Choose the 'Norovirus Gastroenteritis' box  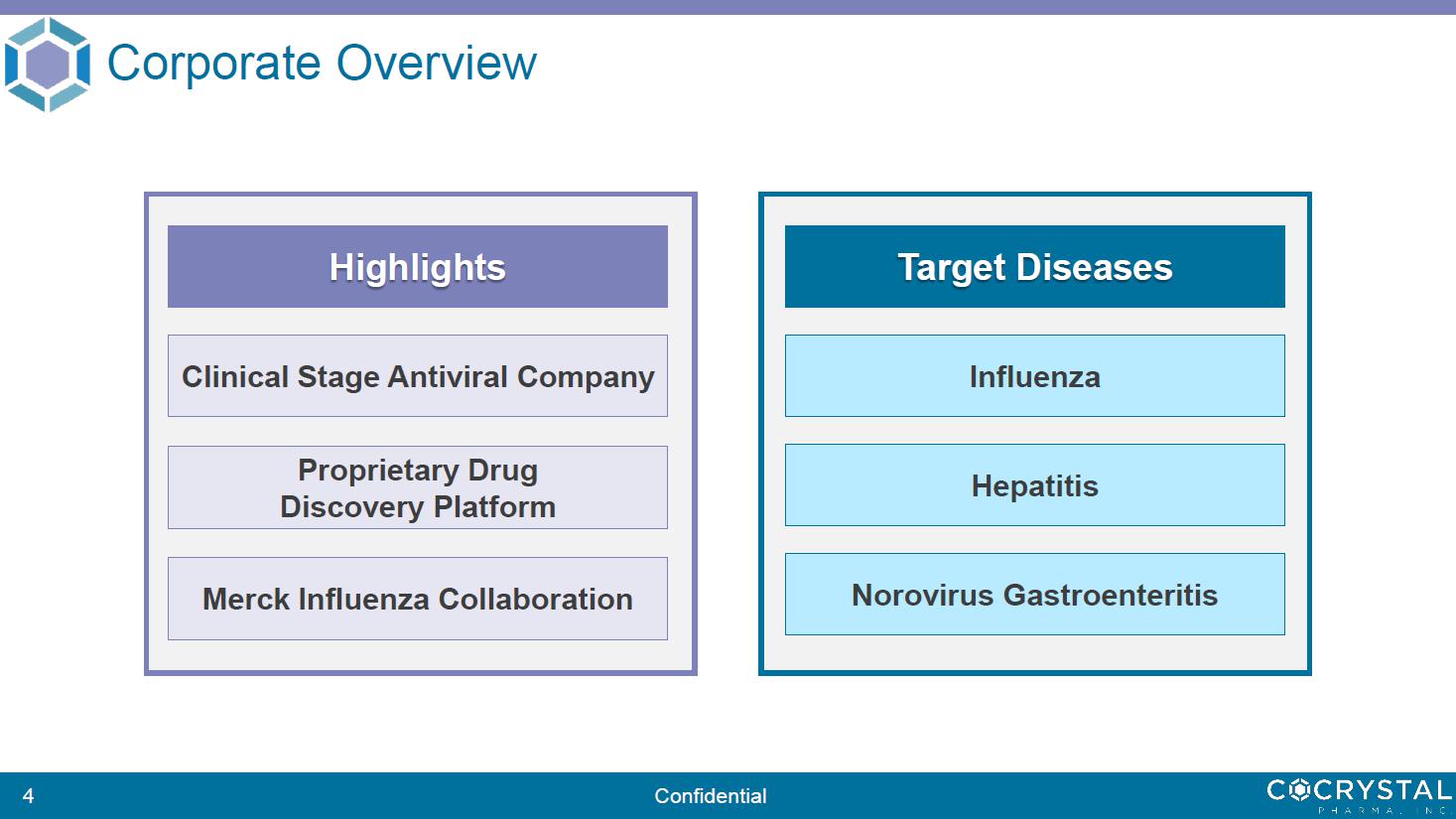pos(1034,595)
